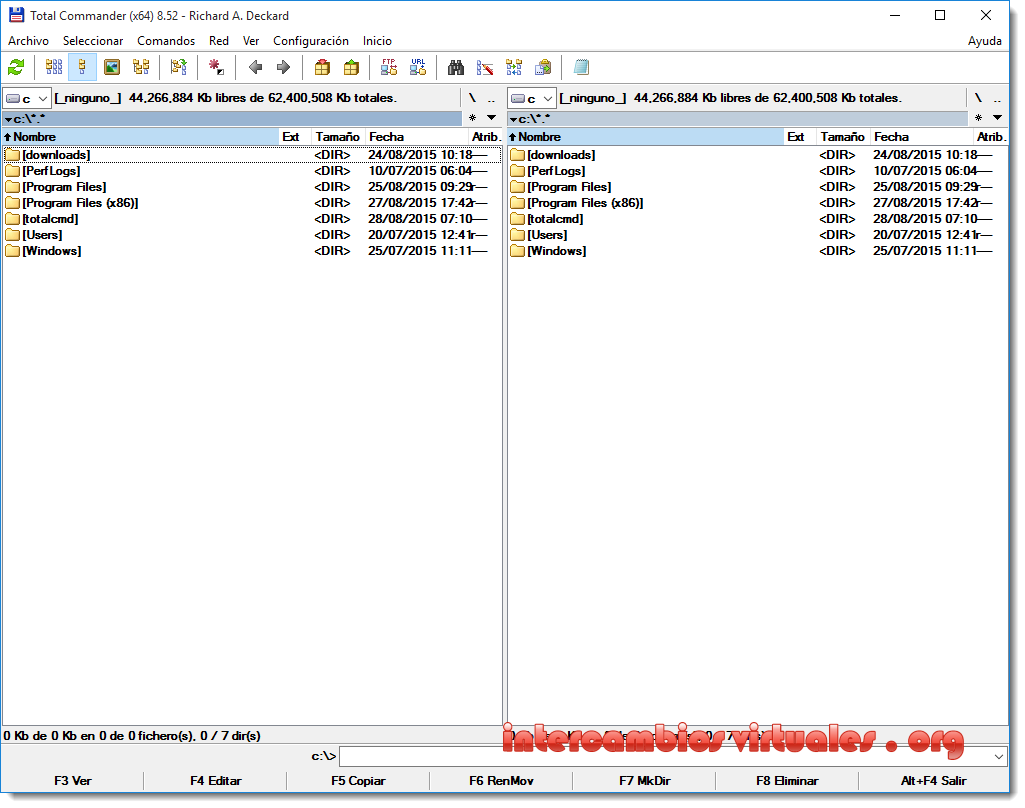Click the F5 Copiar button
Image resolution: width=1025 pixels, height=808 pixels.
click(x=358, y=781)
